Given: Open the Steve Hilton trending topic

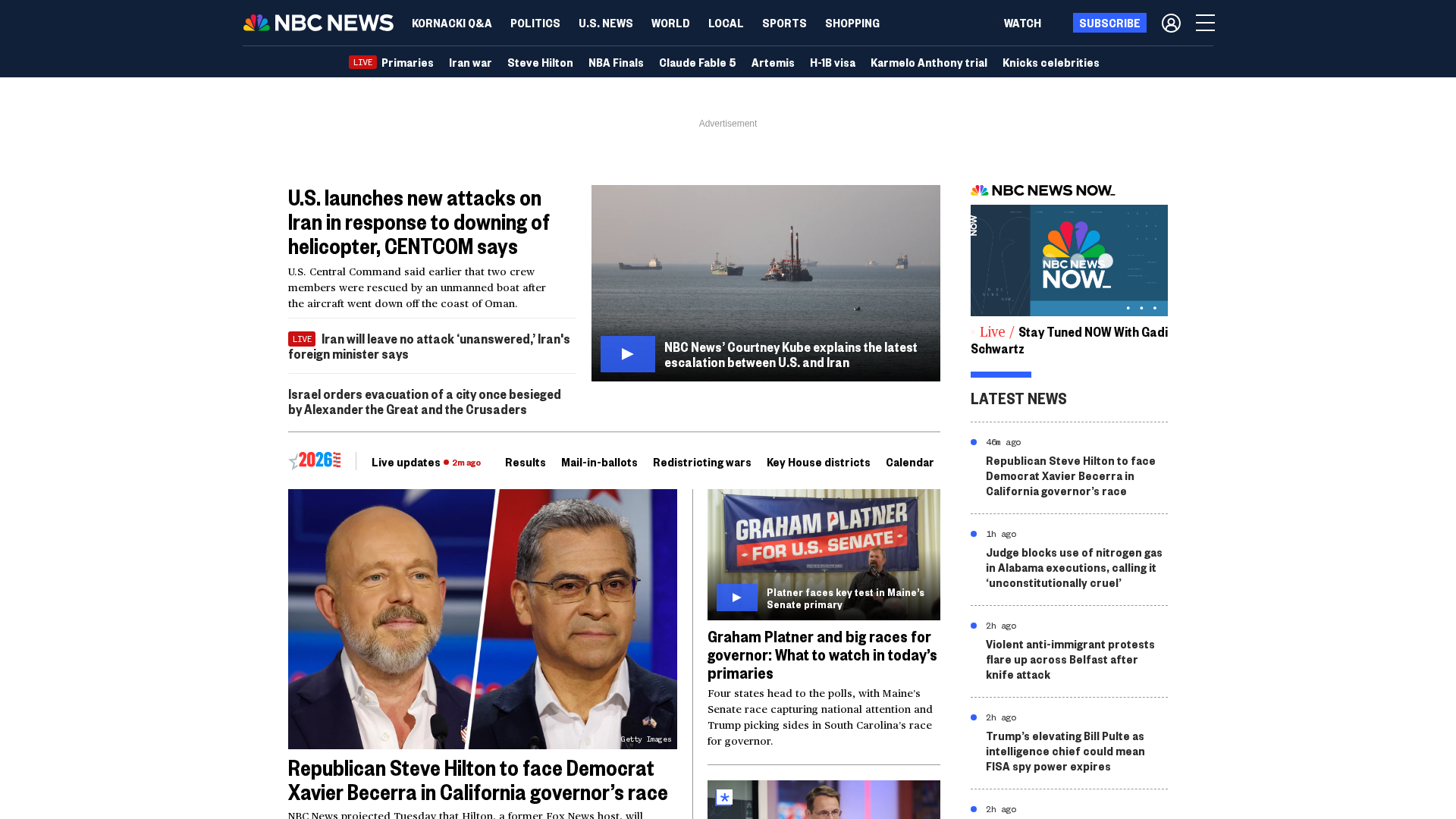Looking at the screenshot, I should [540, 62].
